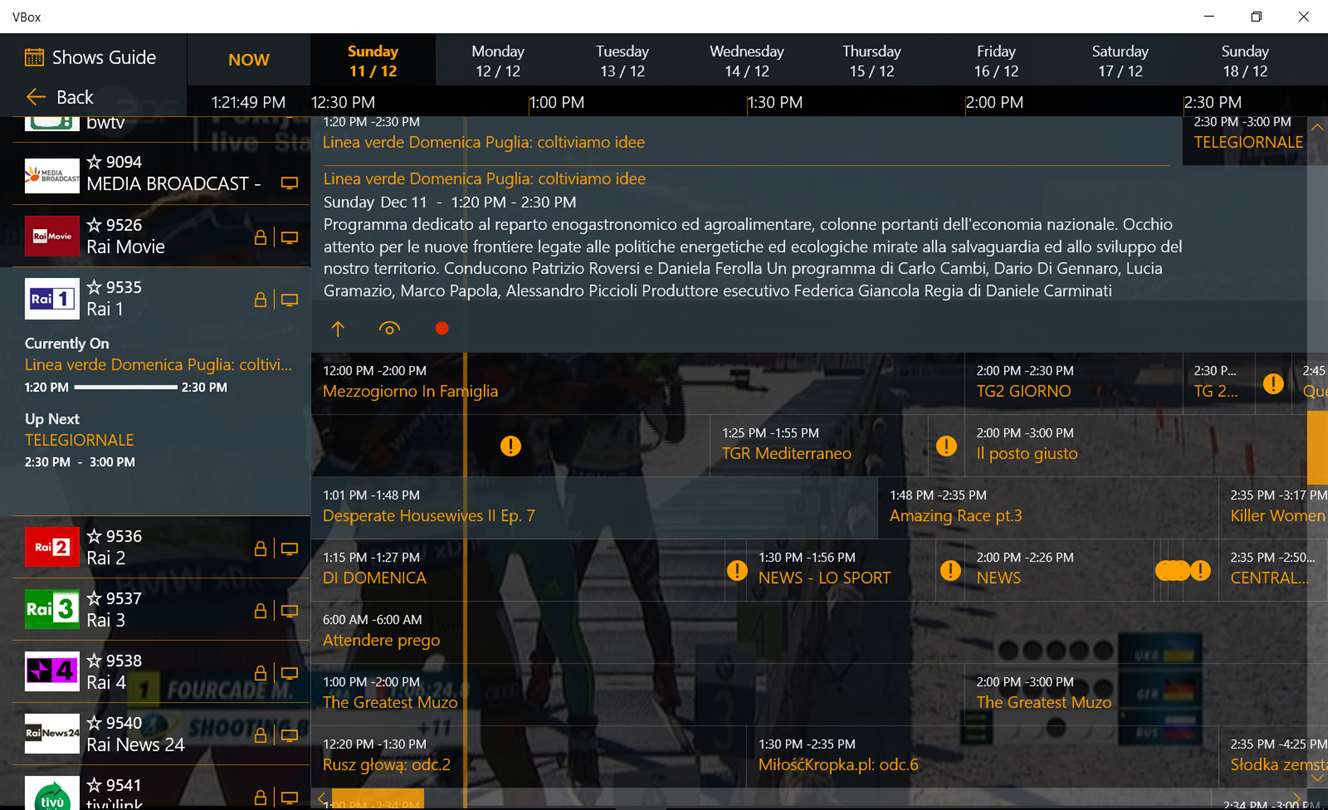1328x810 pixels.
Task: Favorite channel 9094 MEDIA BROADCAST star
Action: (x=94, y=162)
